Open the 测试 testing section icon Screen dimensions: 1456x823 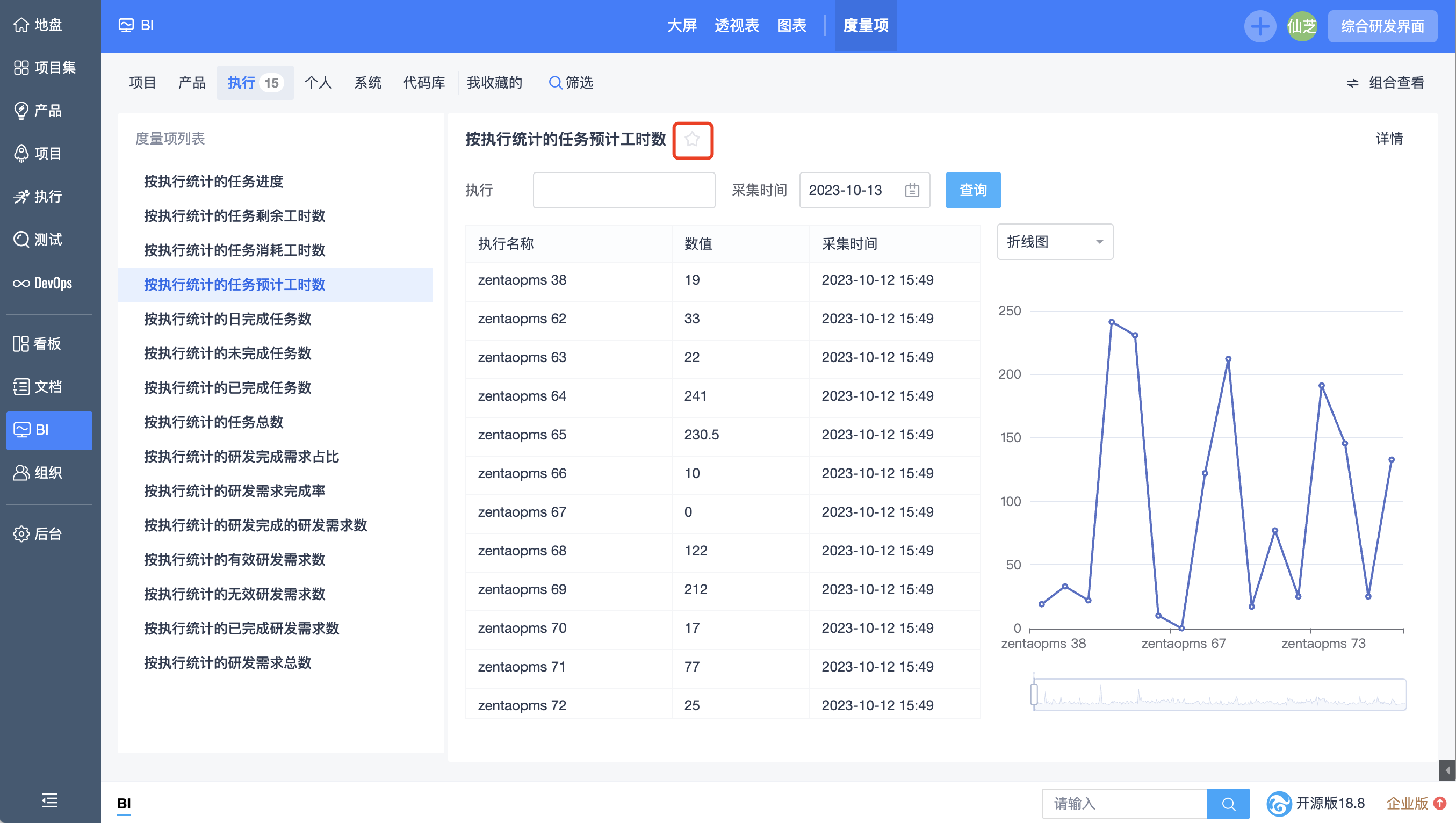[x=21, y=240]
